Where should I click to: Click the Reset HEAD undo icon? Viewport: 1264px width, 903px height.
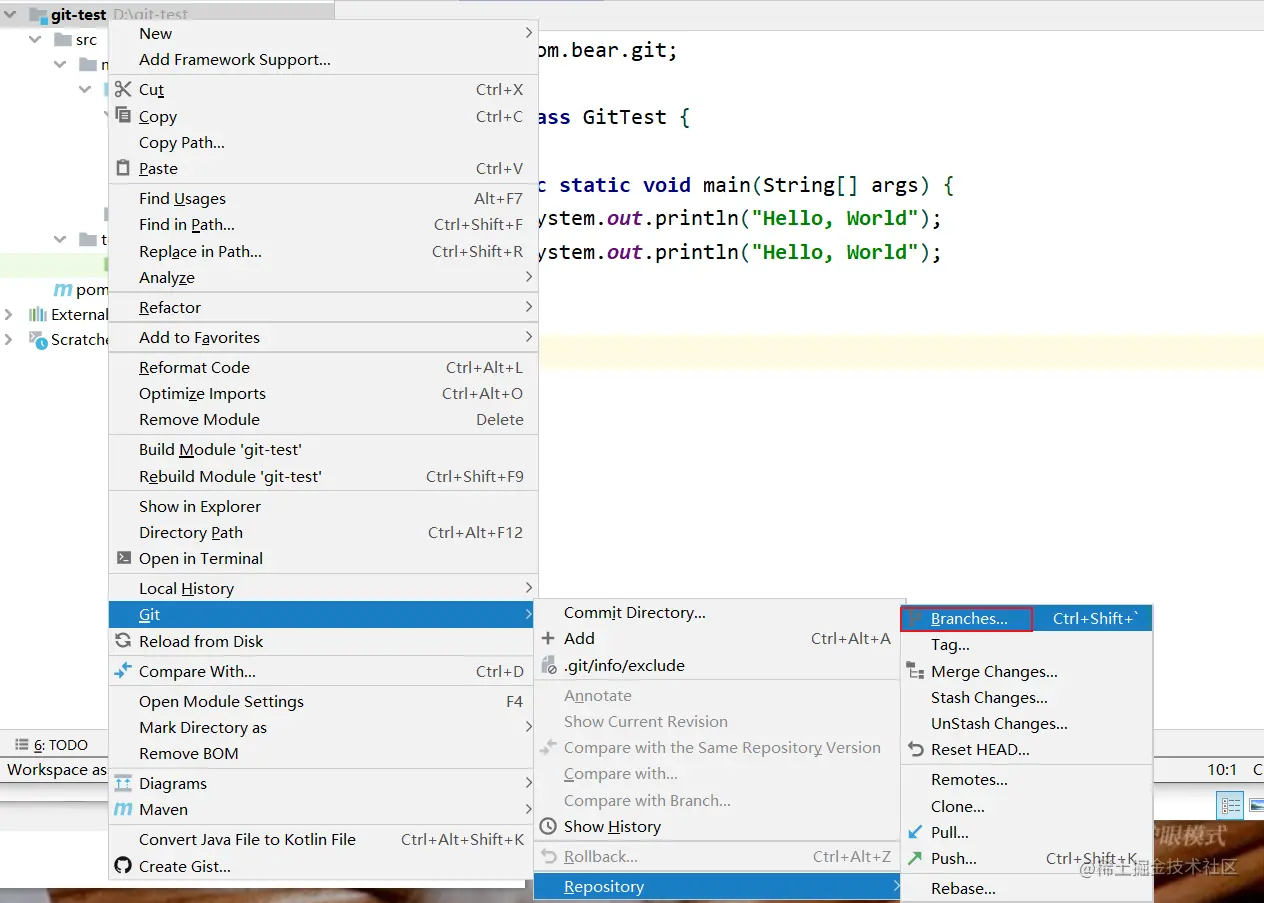point(915,749)
